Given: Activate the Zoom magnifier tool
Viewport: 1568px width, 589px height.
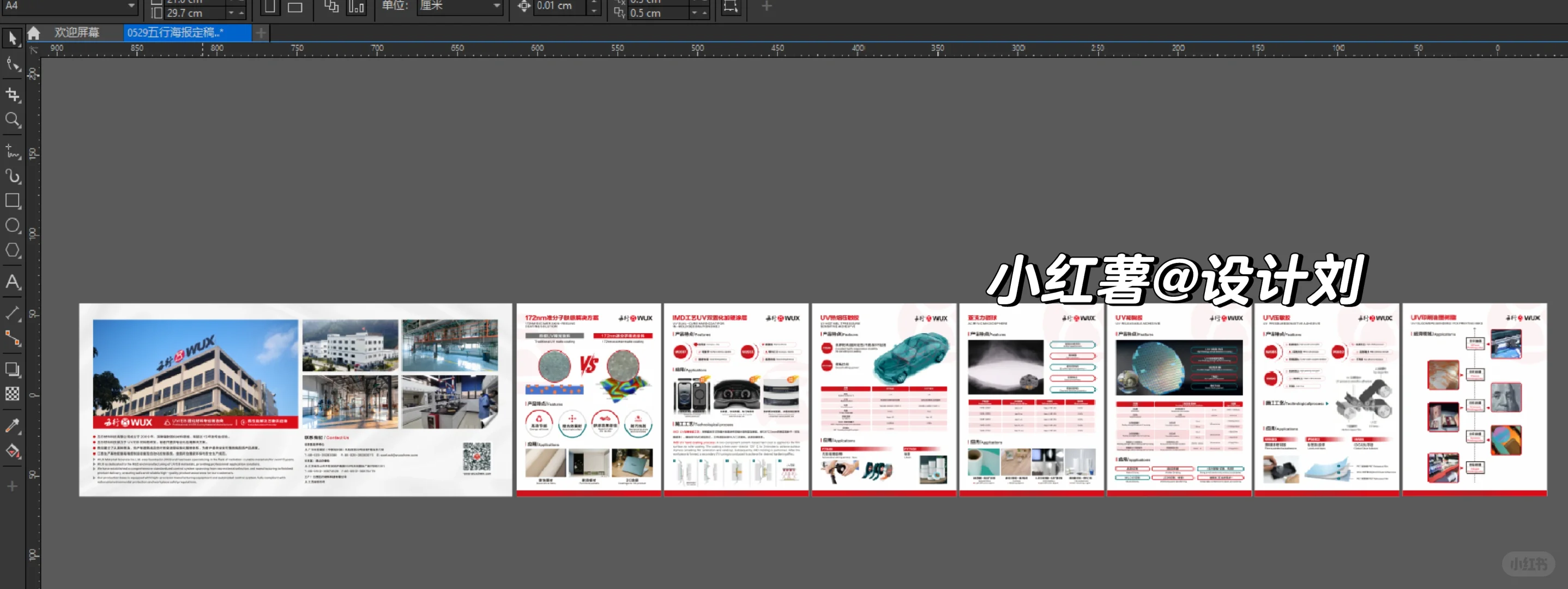Looking at the screenshot, I should pos(12,120).
